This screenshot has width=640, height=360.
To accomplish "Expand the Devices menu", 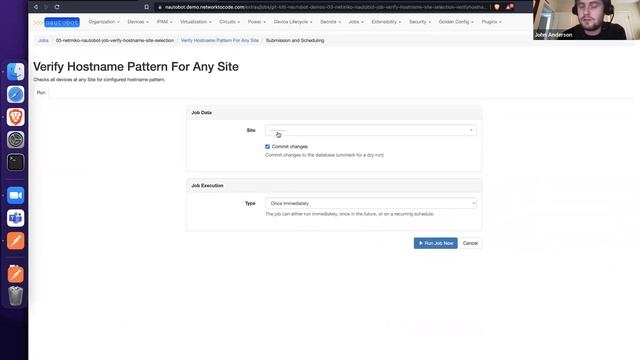I will point(138,22).
